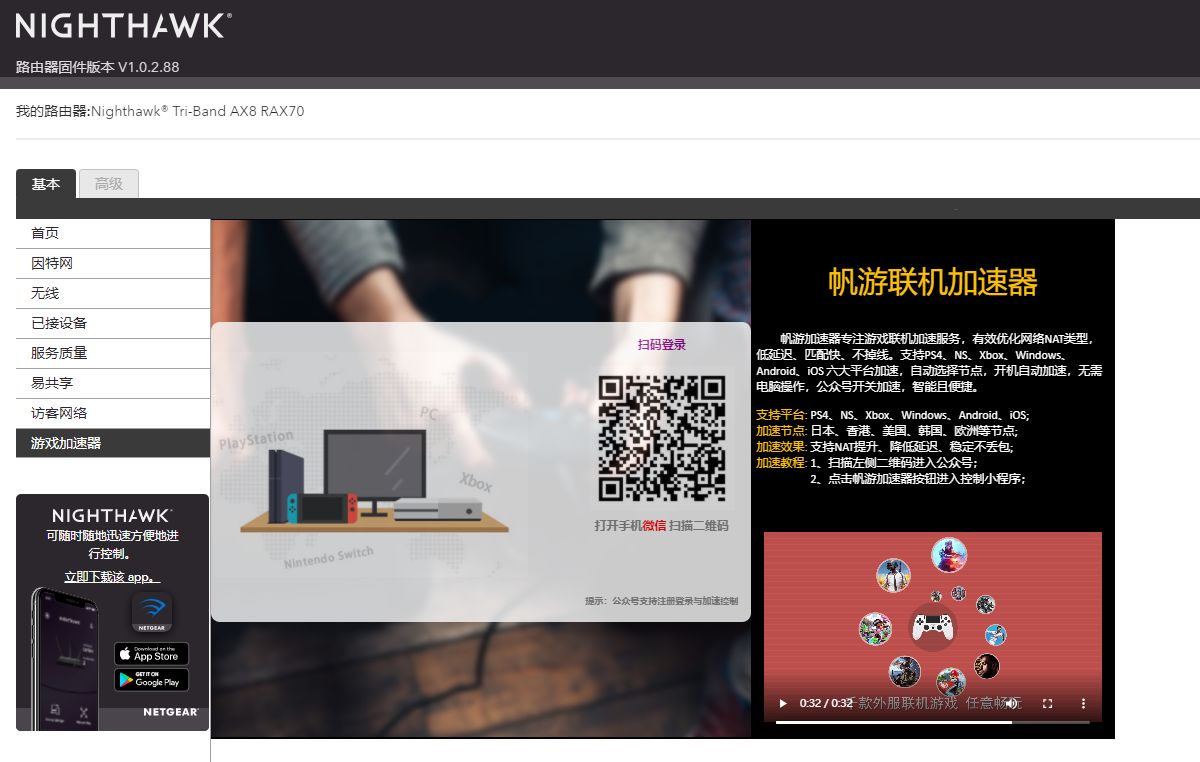This screenshot has width=1200, height=762.
Task: Switch to the 基本 tab
Action: tap(46, 184)
